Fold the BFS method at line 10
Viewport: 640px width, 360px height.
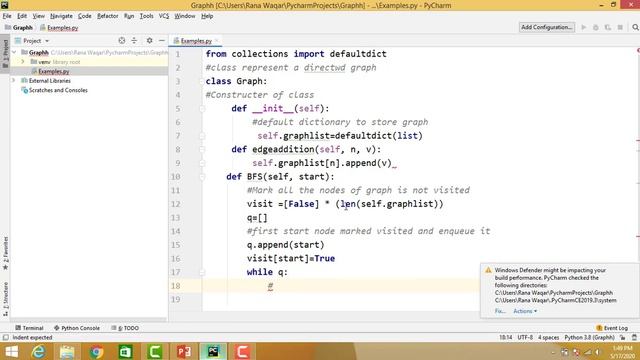click(x=202, y=177)
